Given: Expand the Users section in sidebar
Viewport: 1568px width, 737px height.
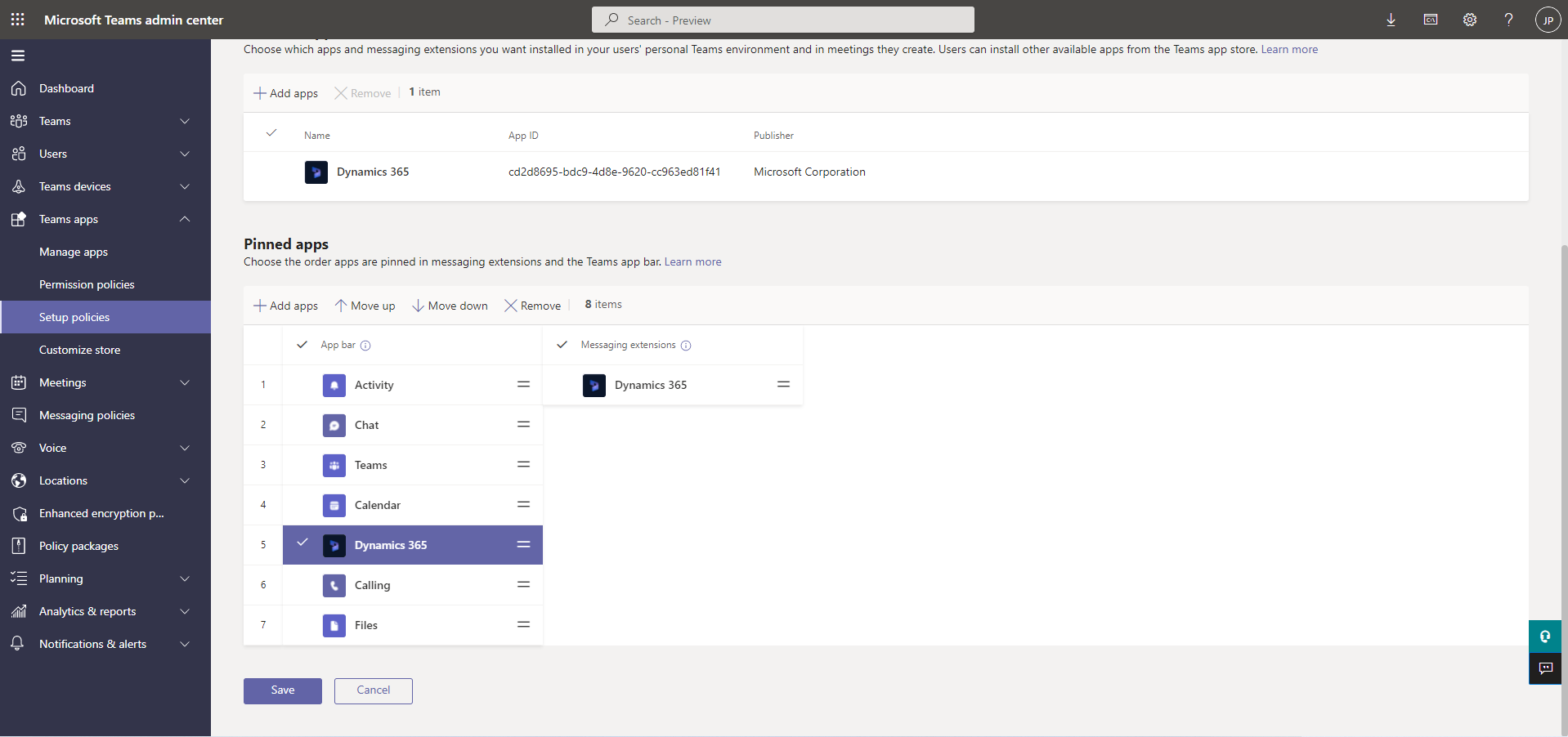Looking at the screenshot, I should 185,154.
